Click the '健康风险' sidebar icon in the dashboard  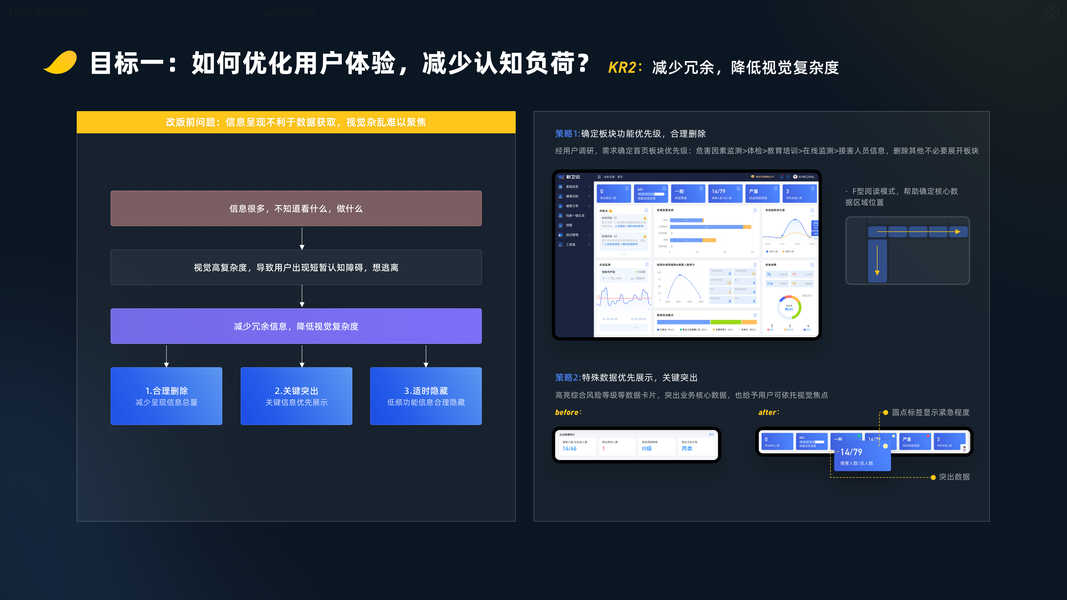click(x=560, y=196)
